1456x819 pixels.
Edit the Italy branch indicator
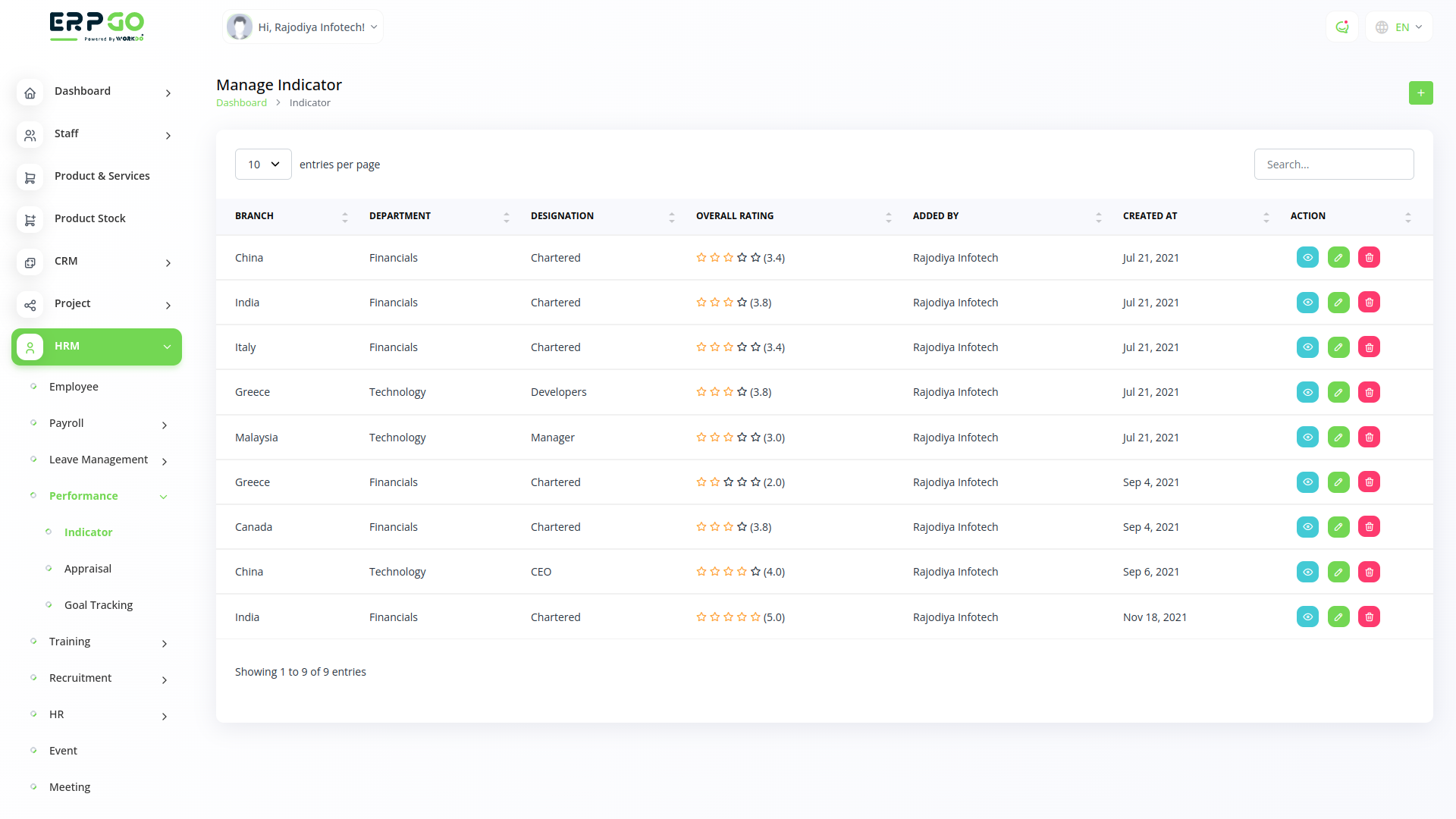(1338, 347)
